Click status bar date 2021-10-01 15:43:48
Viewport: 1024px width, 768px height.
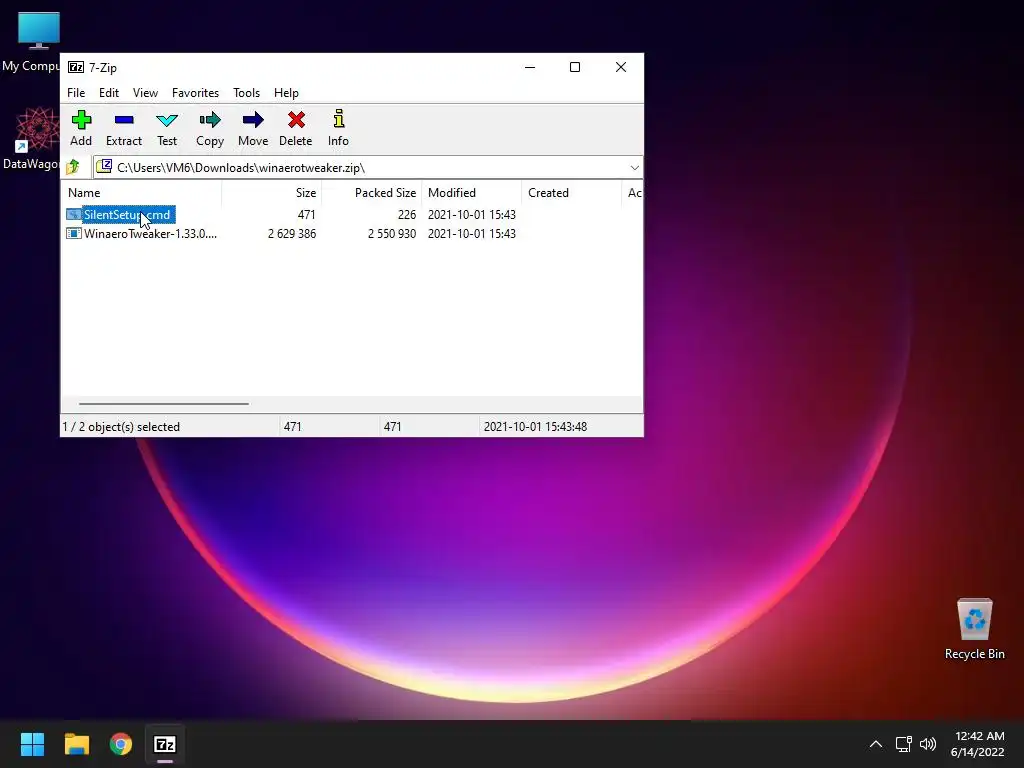(536, 426)
